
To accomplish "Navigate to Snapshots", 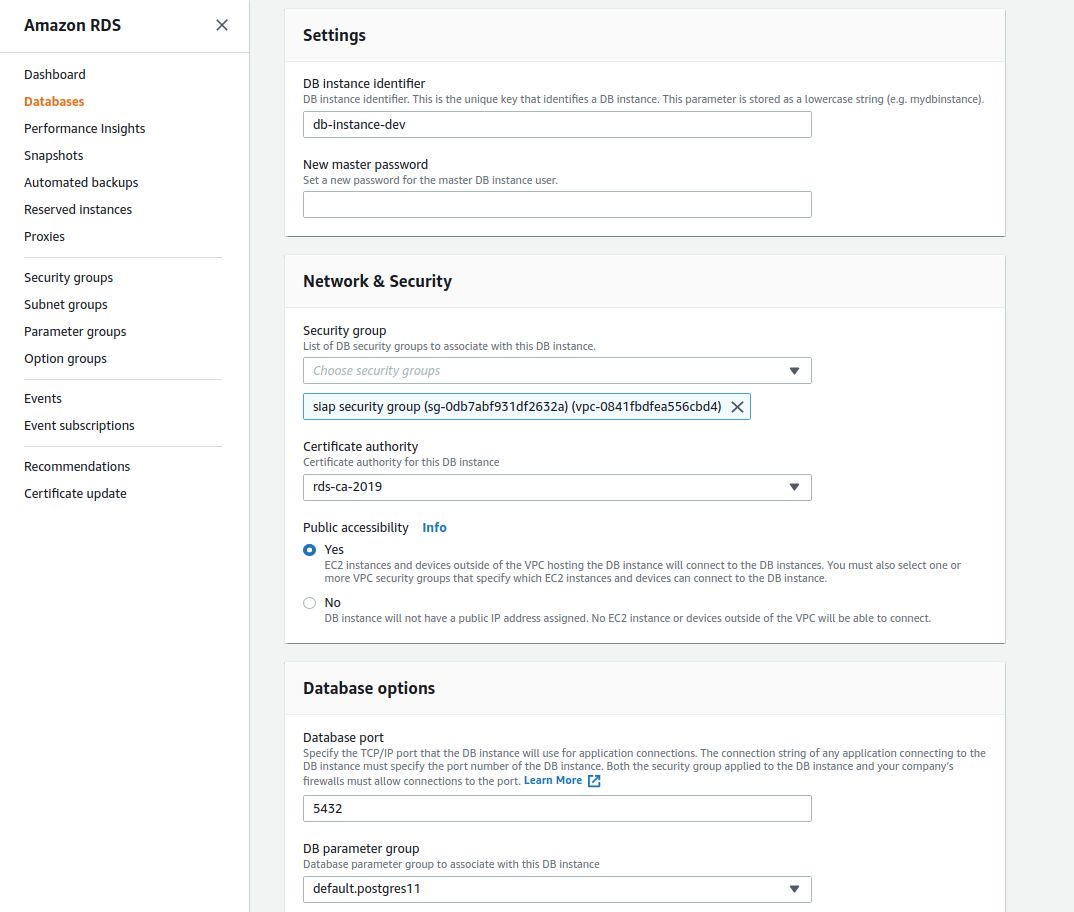I will (53, 156).
